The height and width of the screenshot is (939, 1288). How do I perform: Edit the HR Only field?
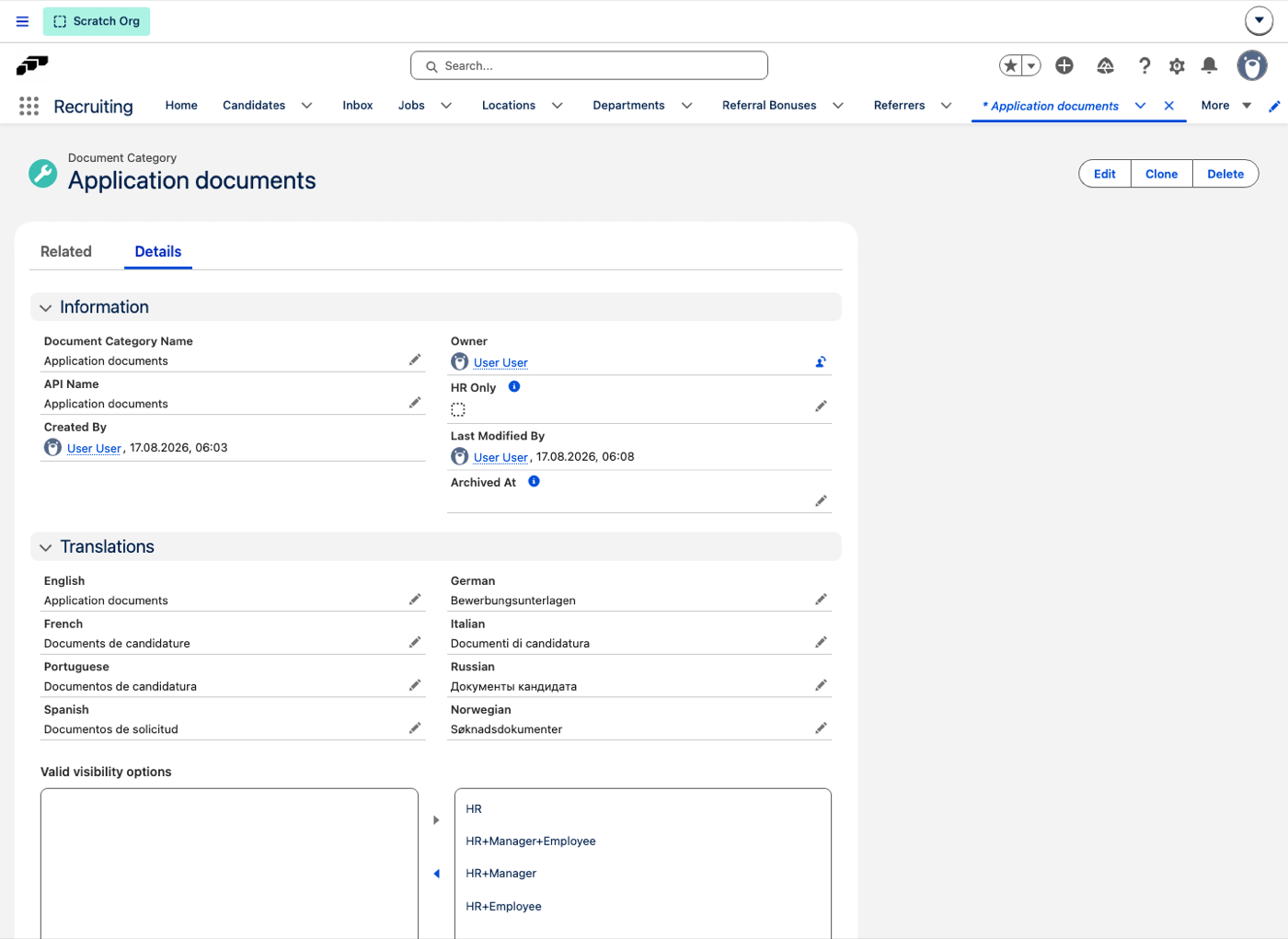[x=821, y=406]
